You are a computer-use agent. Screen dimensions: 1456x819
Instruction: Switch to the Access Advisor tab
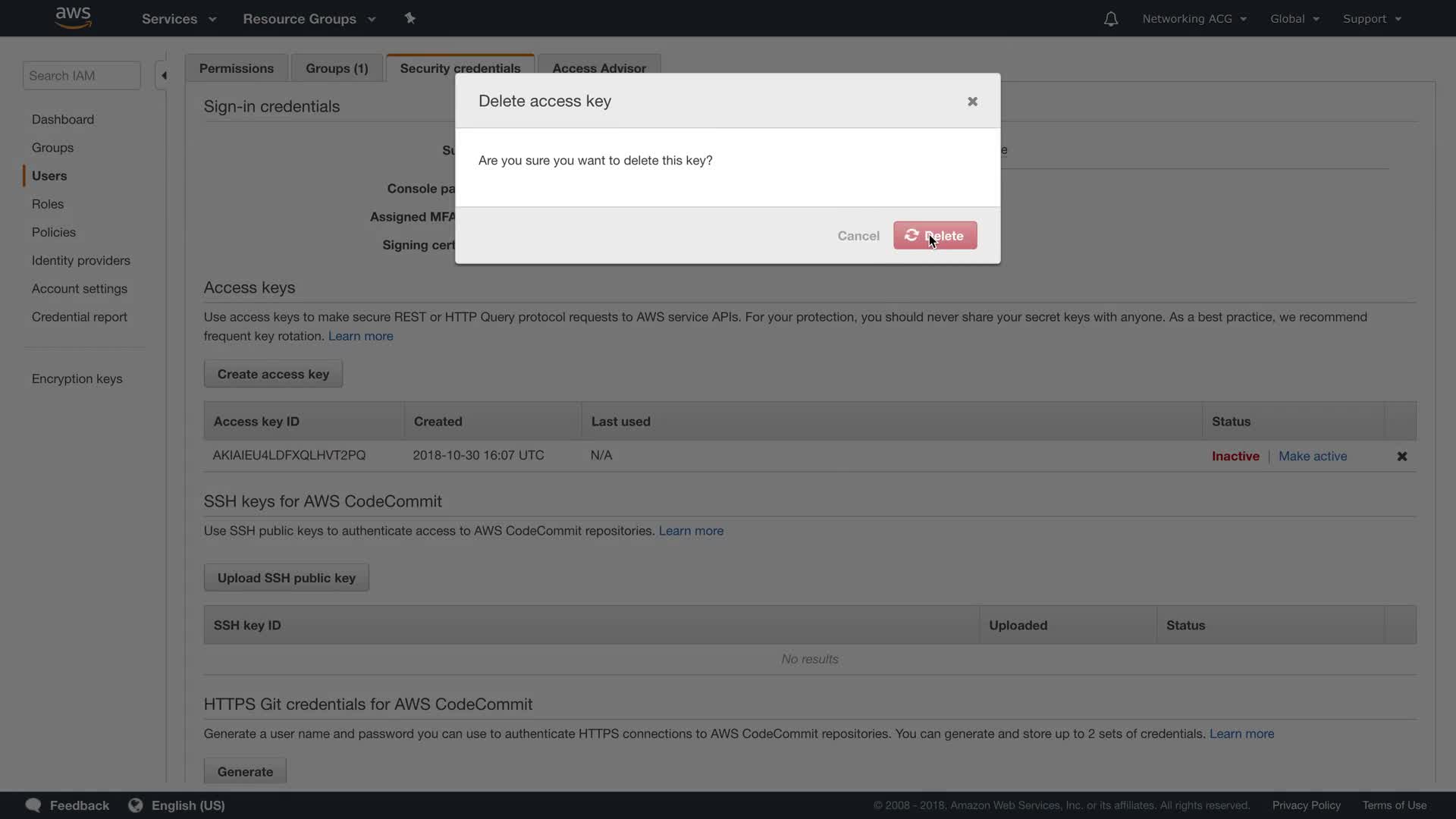[599, 68]
